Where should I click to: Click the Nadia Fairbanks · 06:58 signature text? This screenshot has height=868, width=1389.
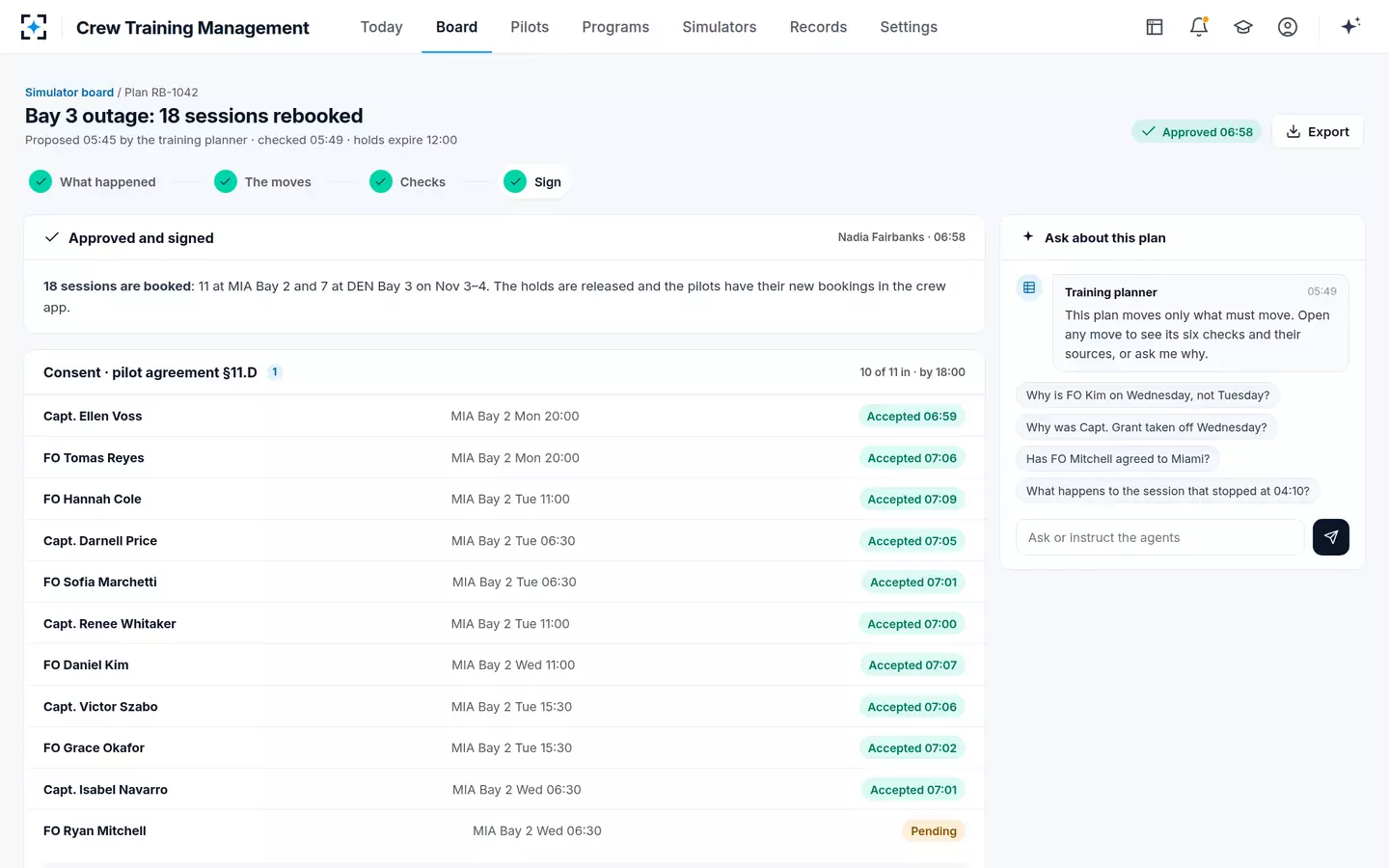[901, 237]
